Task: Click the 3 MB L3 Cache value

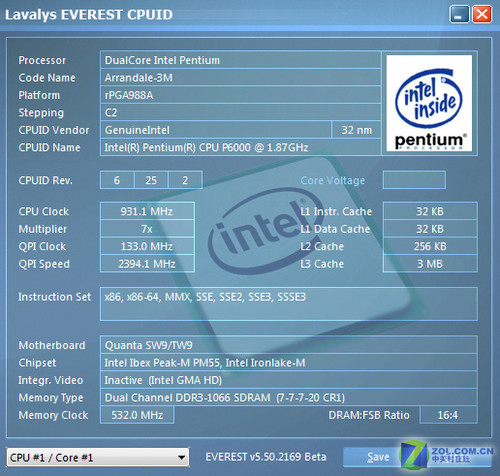Action: pyautogui.click(x=430, y=264)
